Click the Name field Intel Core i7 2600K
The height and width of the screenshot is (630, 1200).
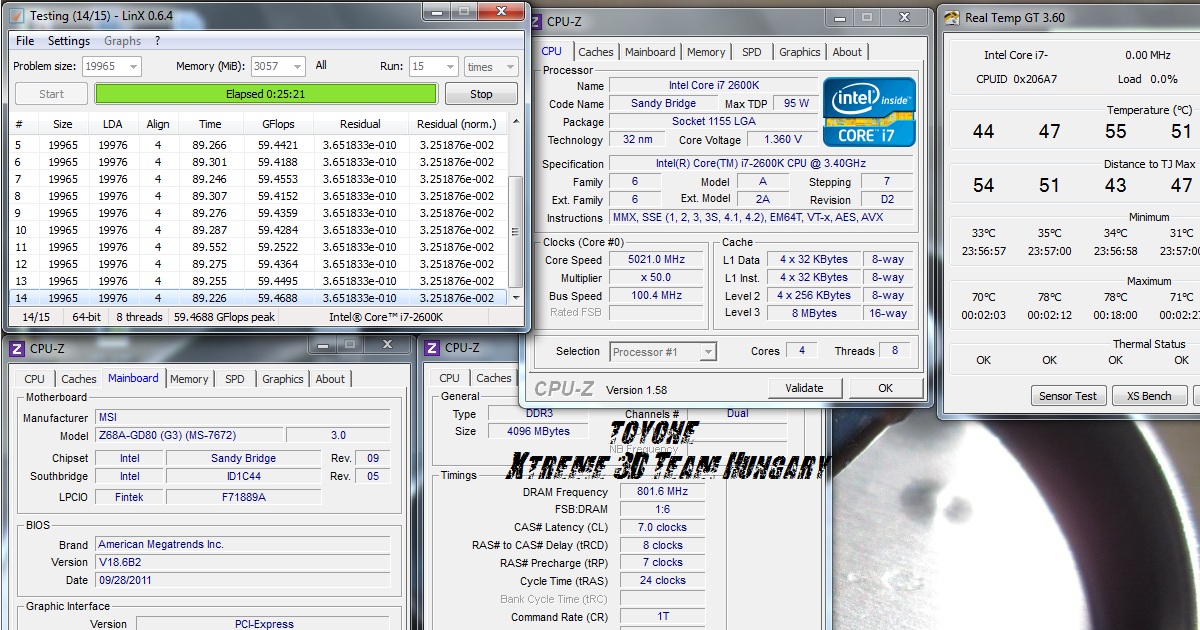[713, 86]
